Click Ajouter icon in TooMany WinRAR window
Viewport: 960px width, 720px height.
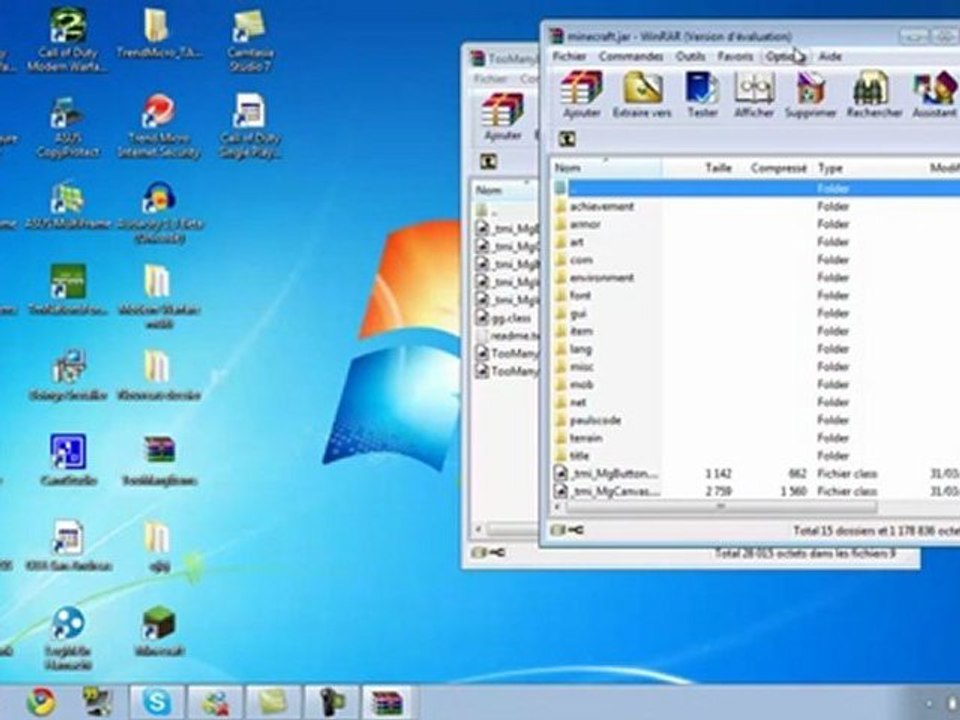503,117
